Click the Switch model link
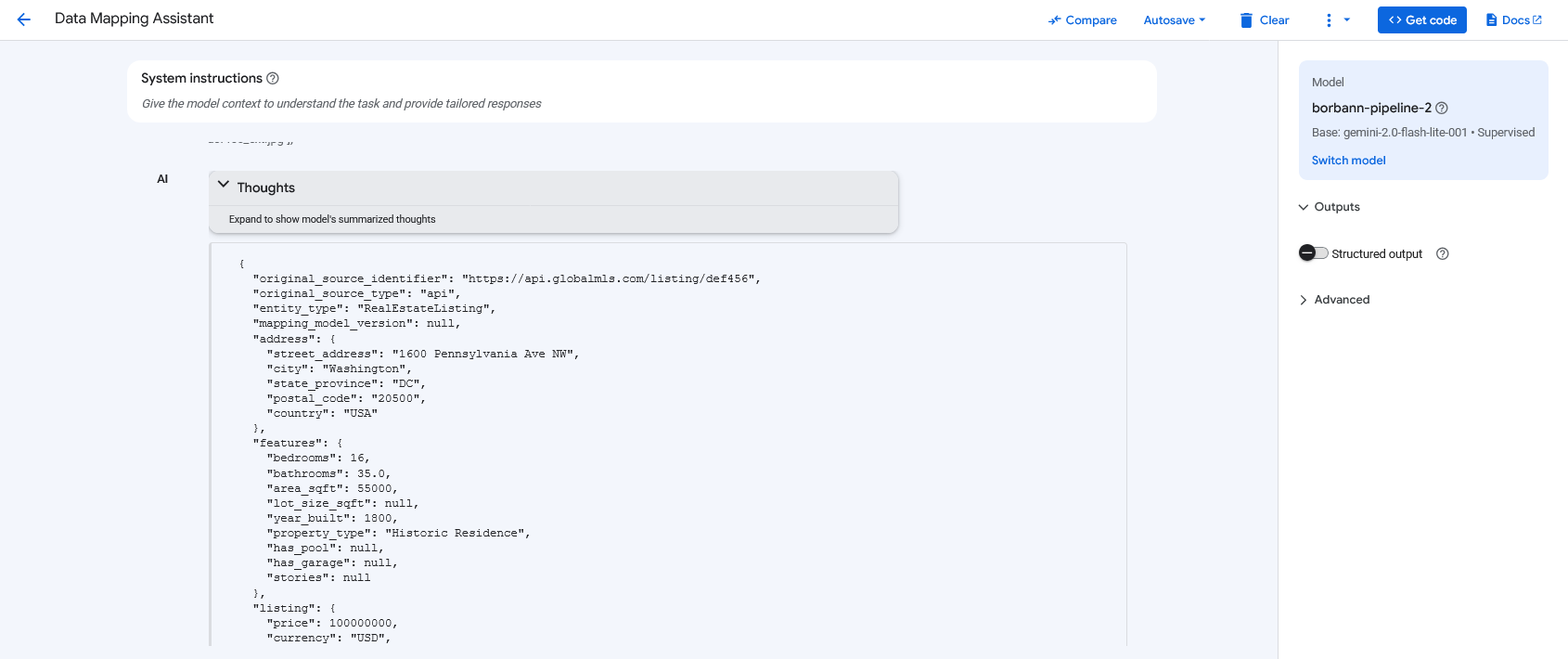 (1348, 161)
